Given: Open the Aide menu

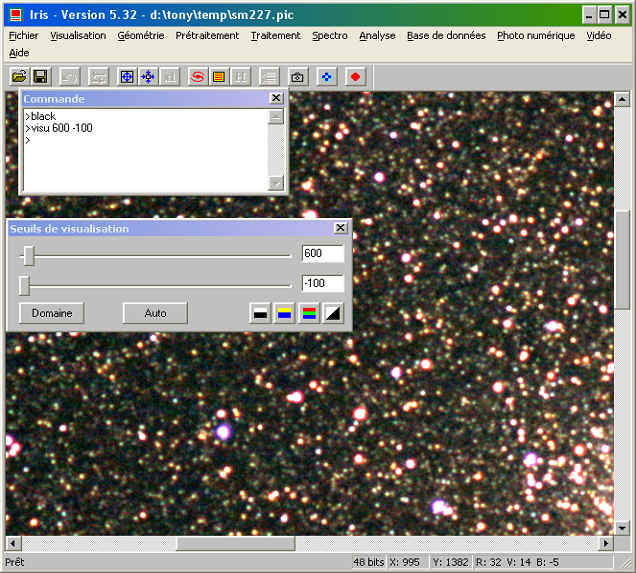Looking at the screenshot, I should click(x=19, y=53).
